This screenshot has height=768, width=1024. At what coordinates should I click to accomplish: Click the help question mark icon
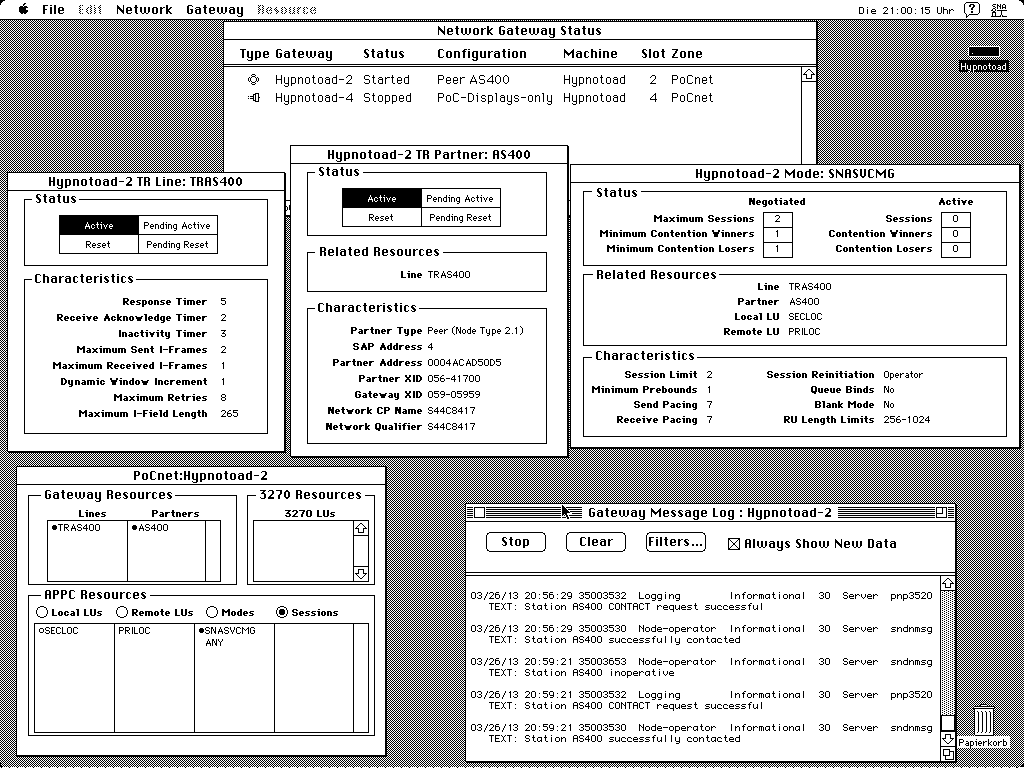pyautogui.click(x=971, y=10)
